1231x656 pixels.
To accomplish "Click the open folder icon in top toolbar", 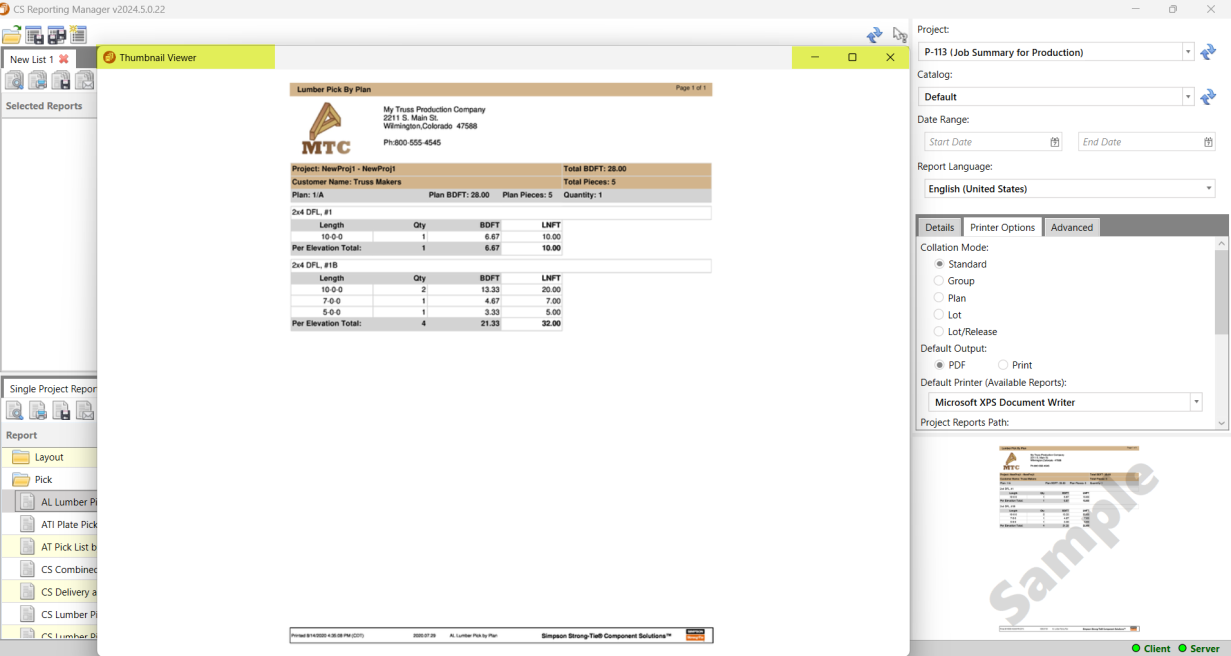I will click(x=11, y=36).
